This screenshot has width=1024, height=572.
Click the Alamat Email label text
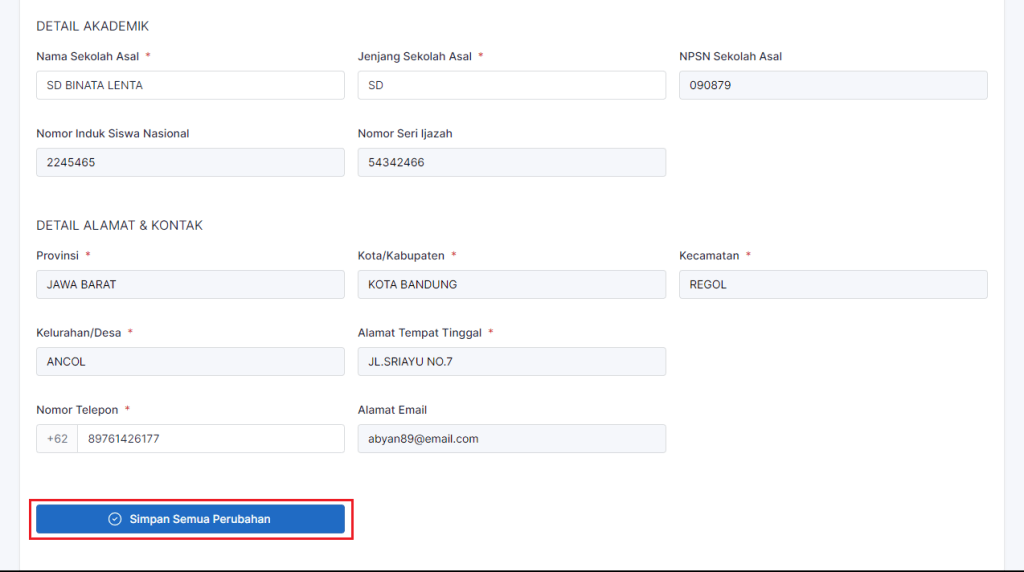392,410
